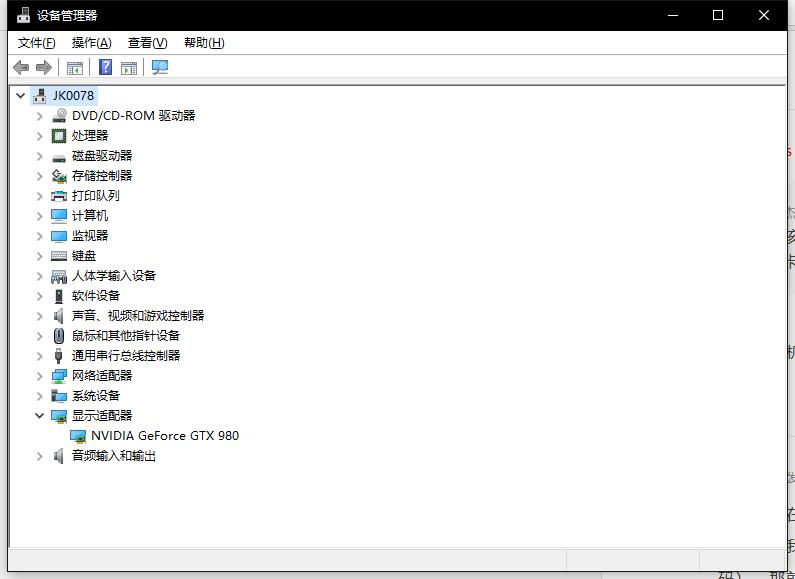Open the 查看(V) menu
795x579 pixels.
coord(148,43)
